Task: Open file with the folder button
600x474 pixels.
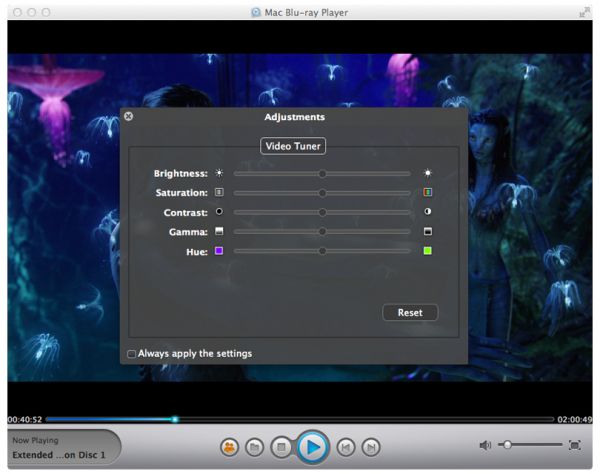Action: [x=254, y=447]
